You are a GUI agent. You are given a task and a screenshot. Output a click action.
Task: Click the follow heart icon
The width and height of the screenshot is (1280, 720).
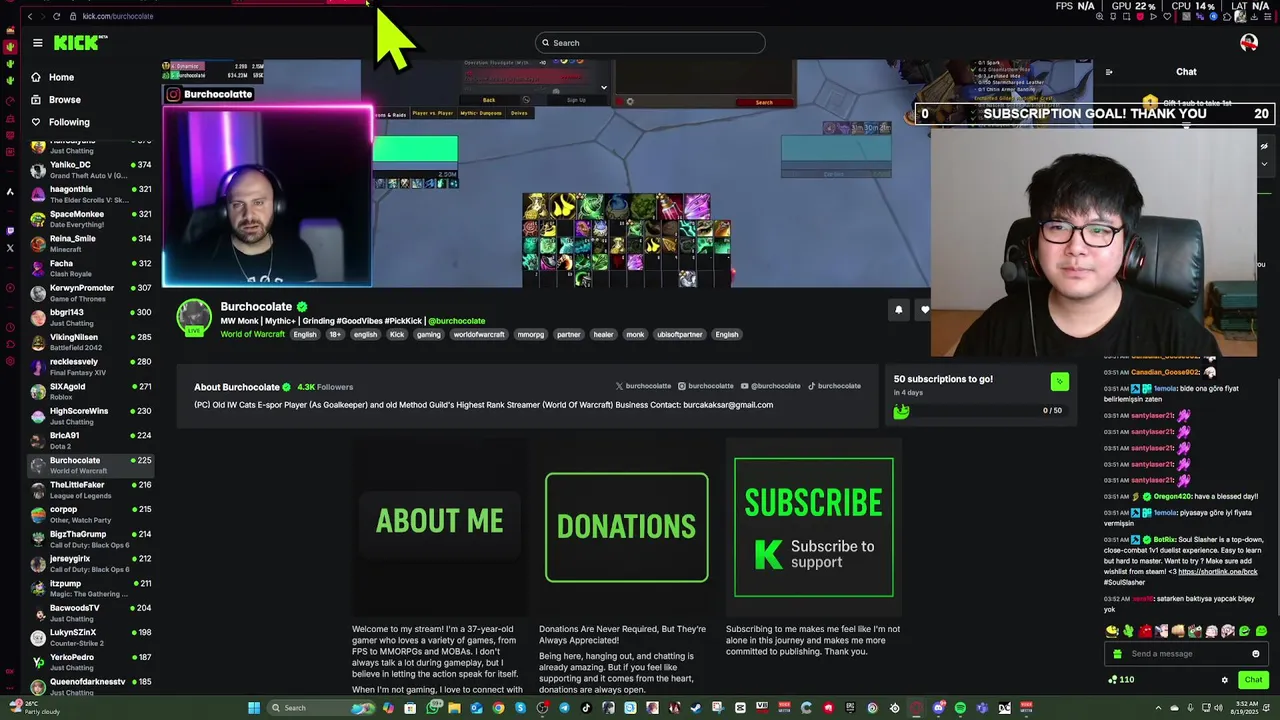click(x=924, y=310)
